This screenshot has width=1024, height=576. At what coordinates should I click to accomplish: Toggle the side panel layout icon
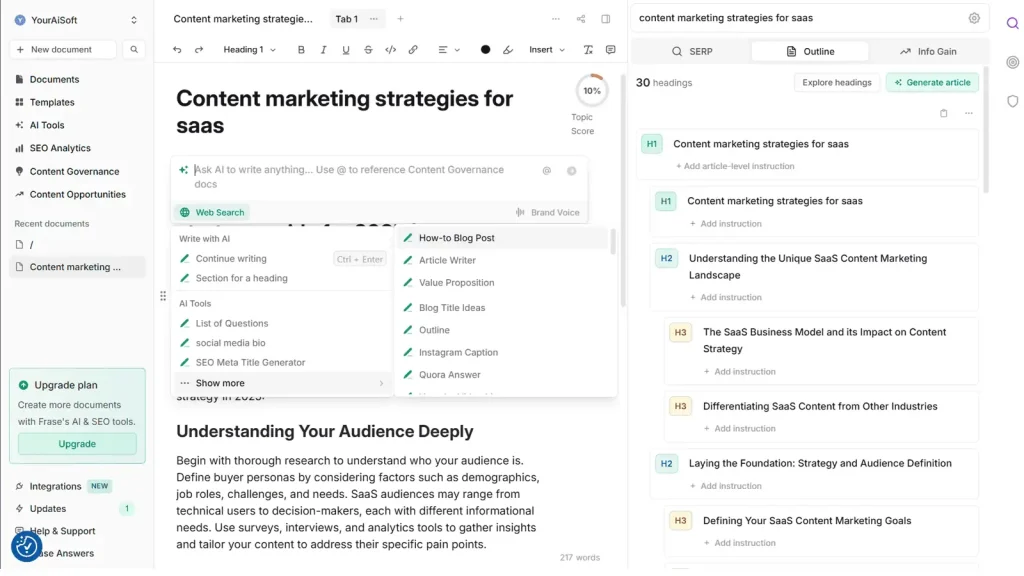606,19
